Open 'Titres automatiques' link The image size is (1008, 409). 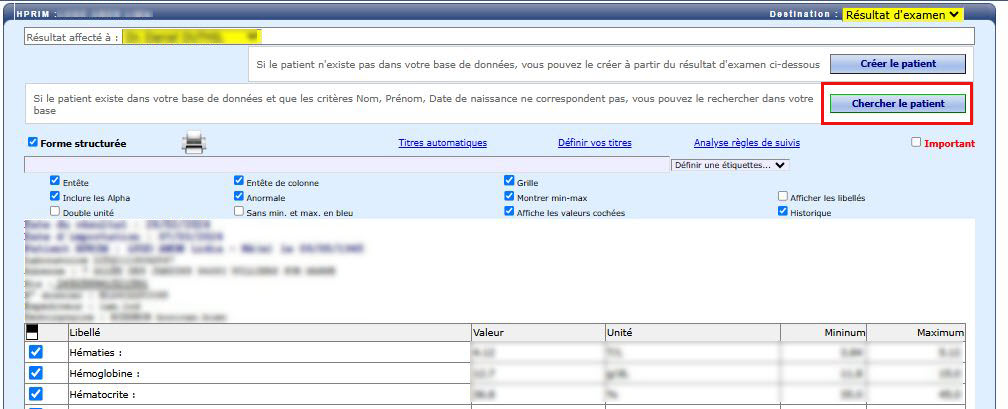pyautogui.click(x=442, y=143)
